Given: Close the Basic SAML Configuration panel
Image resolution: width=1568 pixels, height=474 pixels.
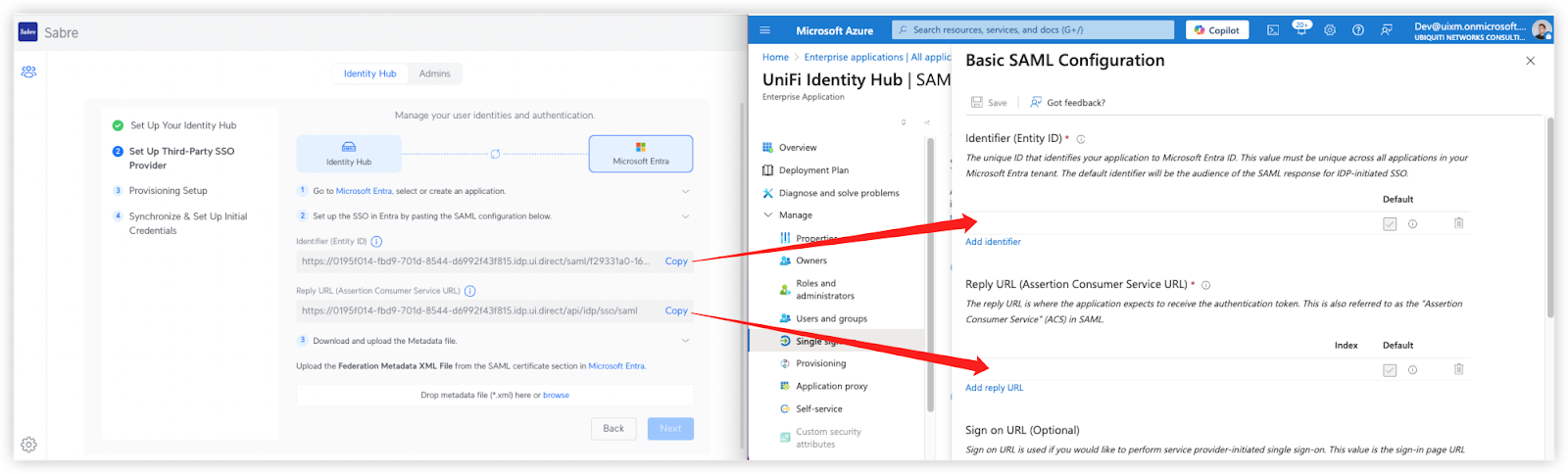Looking at the screenshot, I should [1530, 61].
